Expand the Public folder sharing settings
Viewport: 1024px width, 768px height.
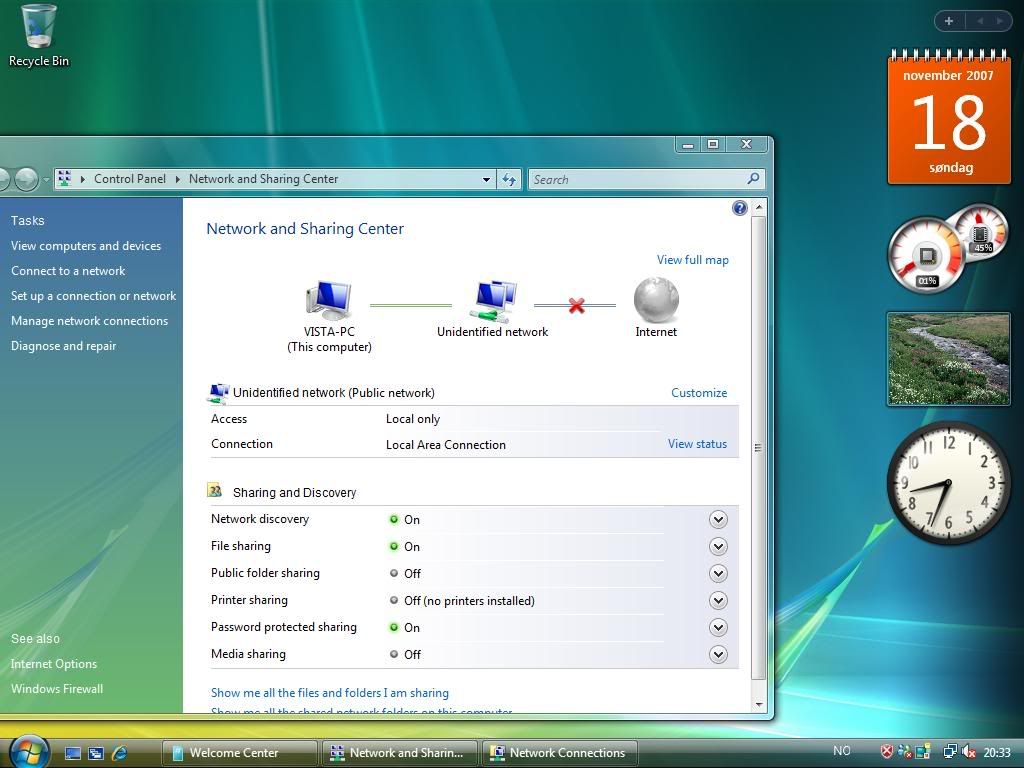click(718, 573)
